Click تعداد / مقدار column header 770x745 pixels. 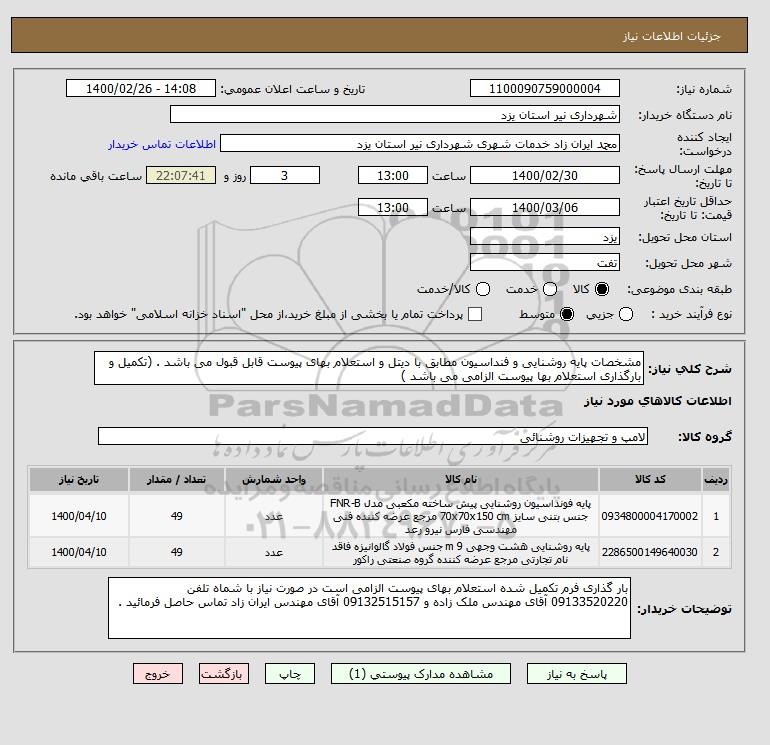point(177,479)
